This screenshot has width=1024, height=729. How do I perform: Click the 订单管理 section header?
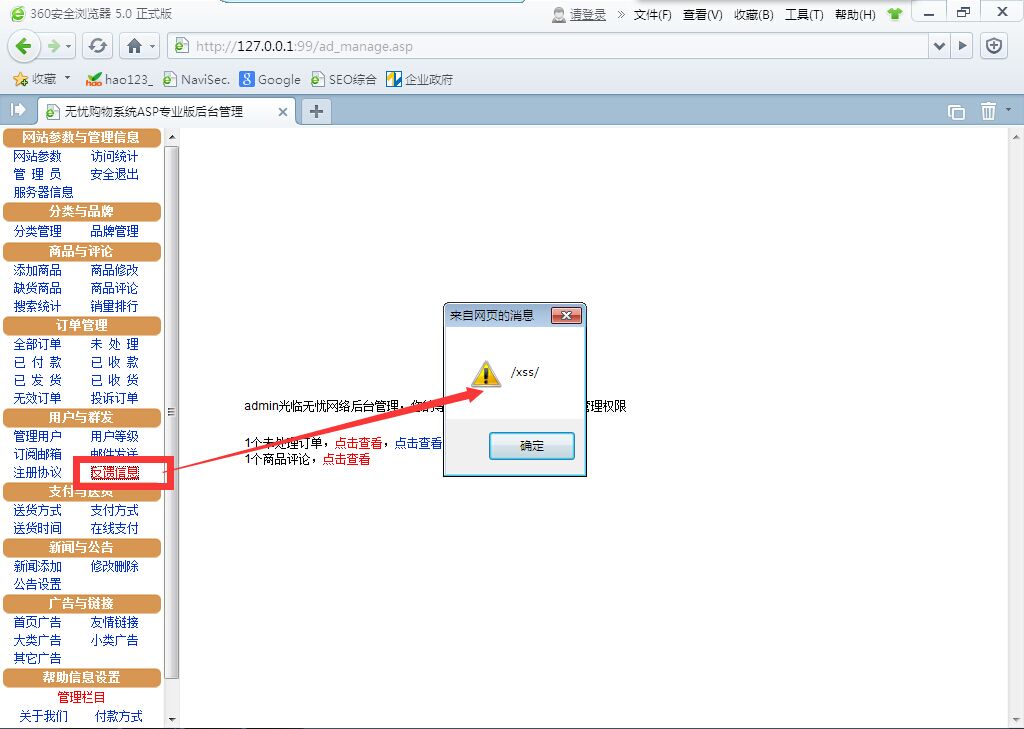[x=82, y=325]
